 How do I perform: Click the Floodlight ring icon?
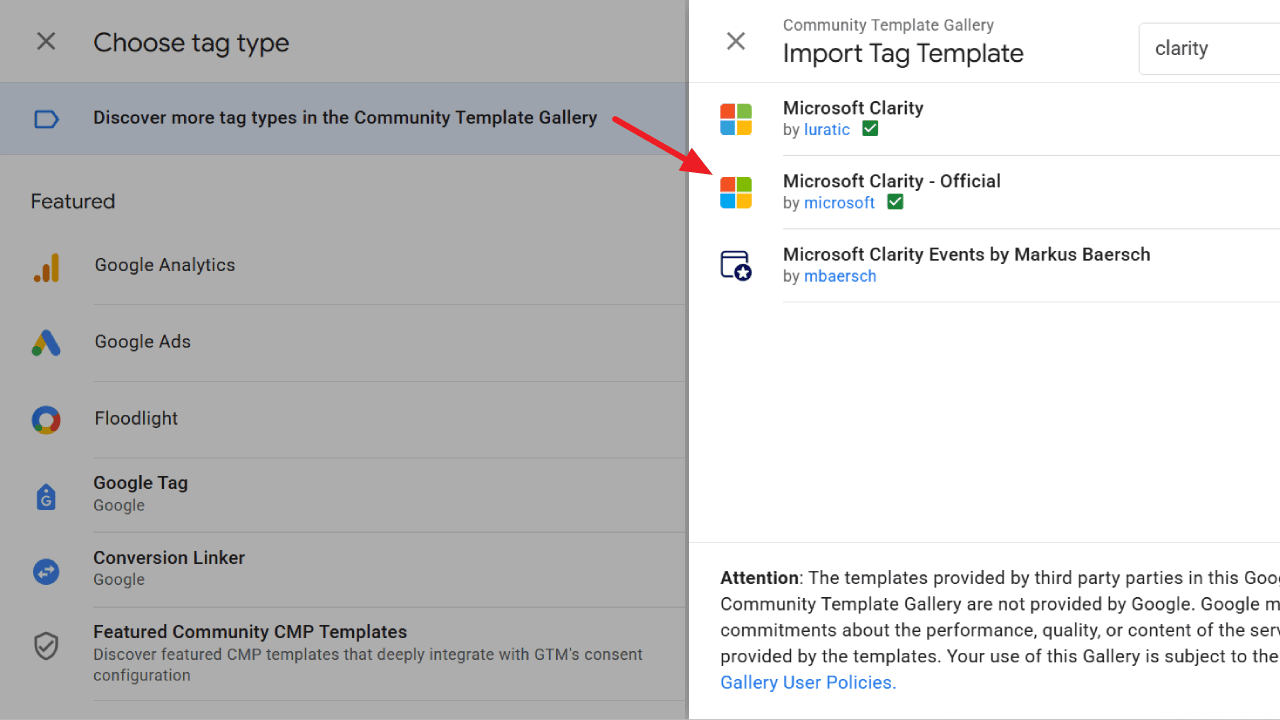click(x=46, y=419)
